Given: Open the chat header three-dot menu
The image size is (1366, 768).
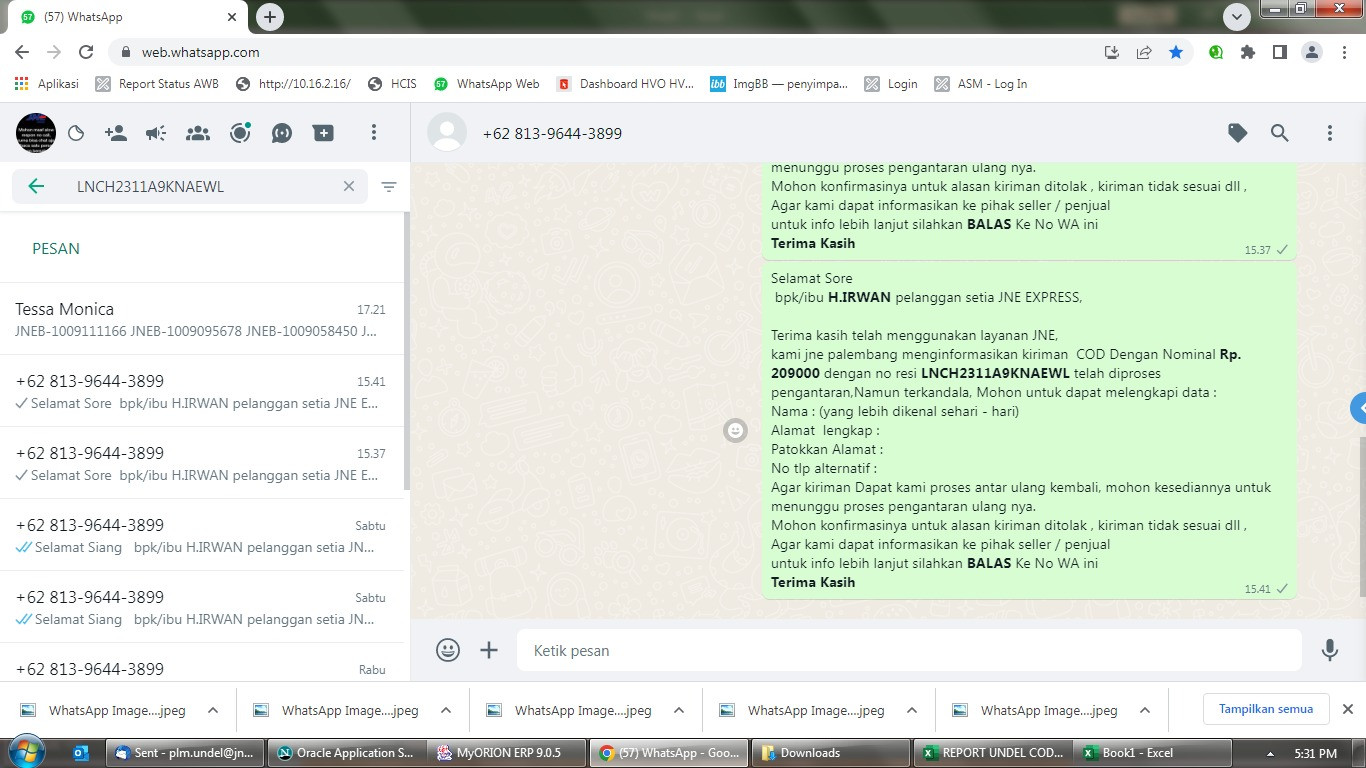Looking at the screenshot, I should [x=1330, y=133].
